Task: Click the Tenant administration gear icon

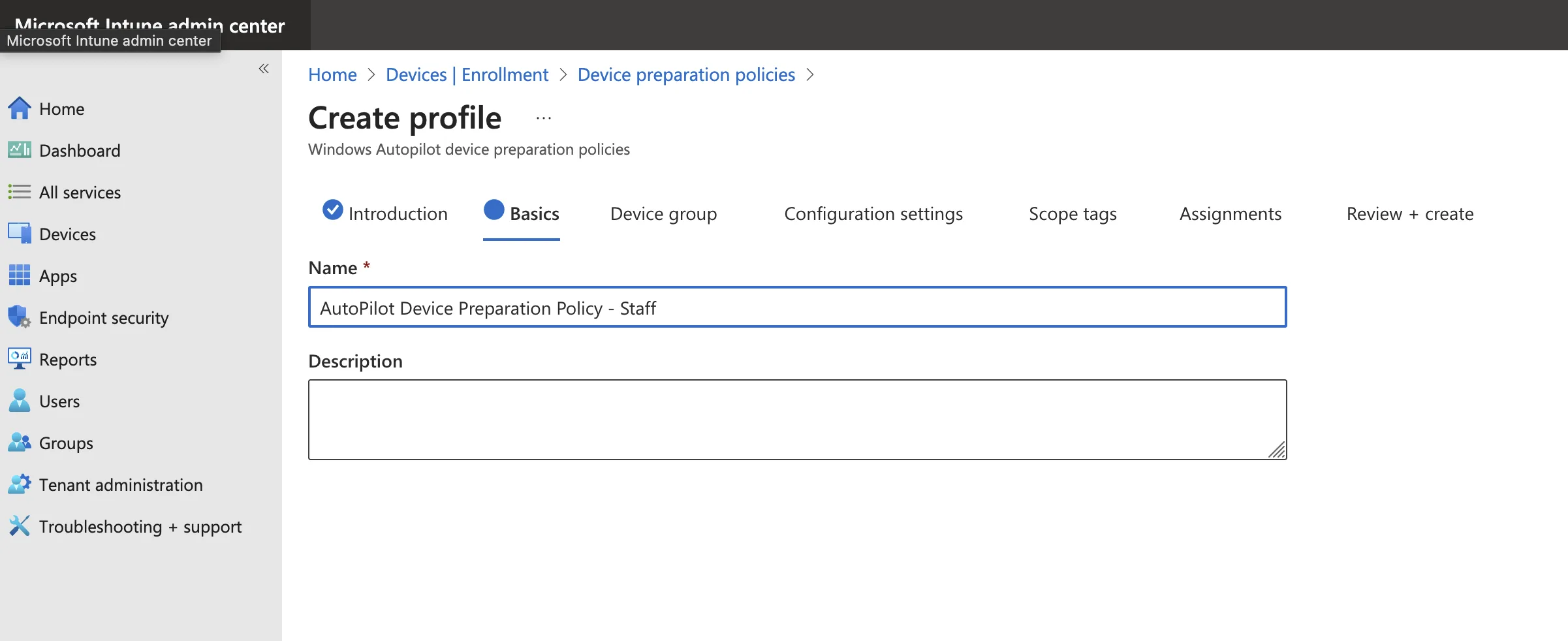Action: tap(19, 484)
